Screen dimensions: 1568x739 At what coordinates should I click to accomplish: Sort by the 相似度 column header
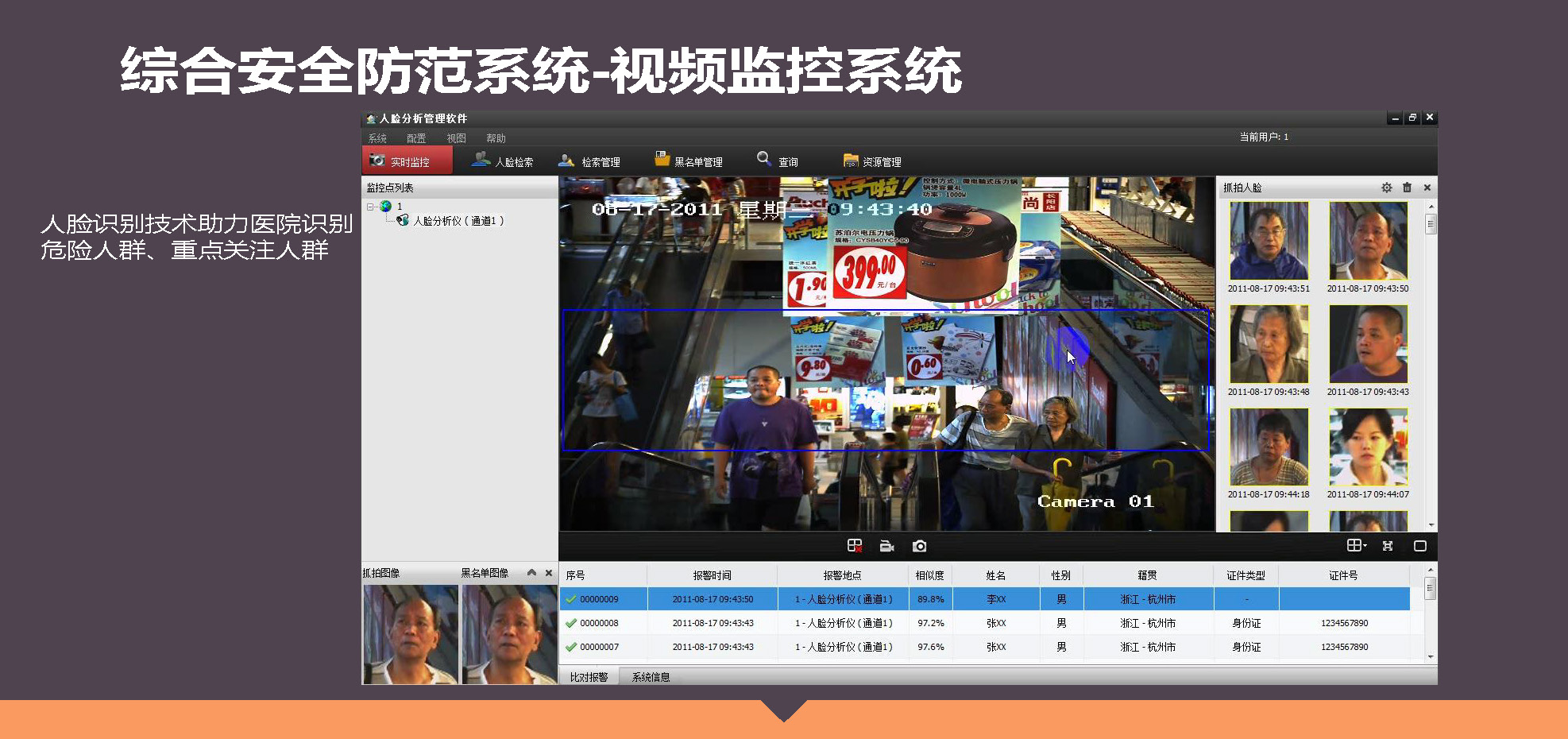[929, 575]
